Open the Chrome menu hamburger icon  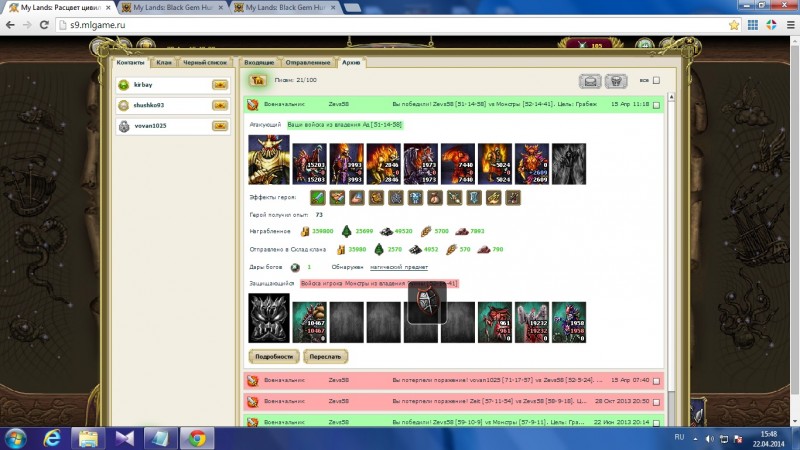[791, 25]
